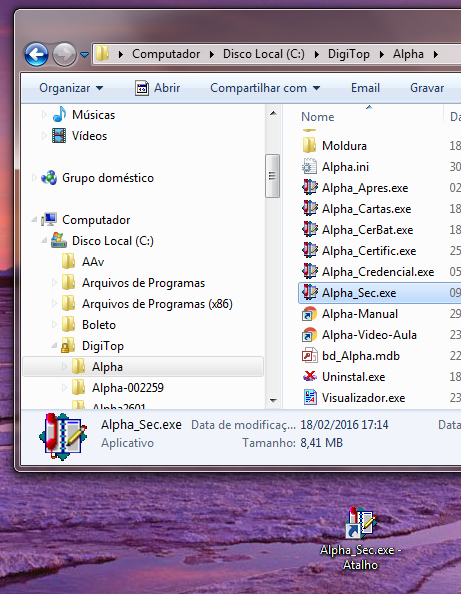Click the Grupo doméstico icon
The width and height of the screenshot is (461, 594).
click(49, 177)
